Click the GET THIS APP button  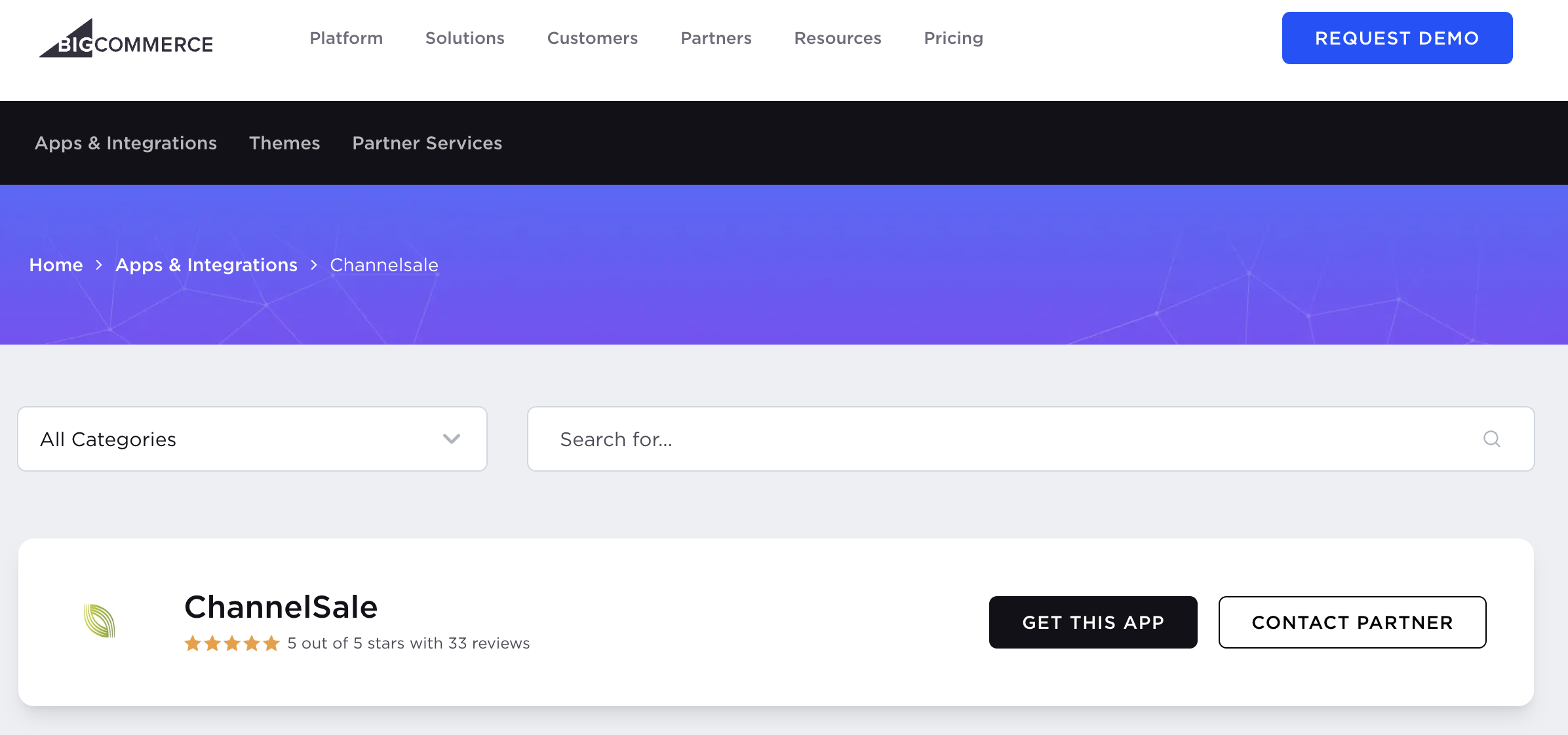click(1093, 622)
